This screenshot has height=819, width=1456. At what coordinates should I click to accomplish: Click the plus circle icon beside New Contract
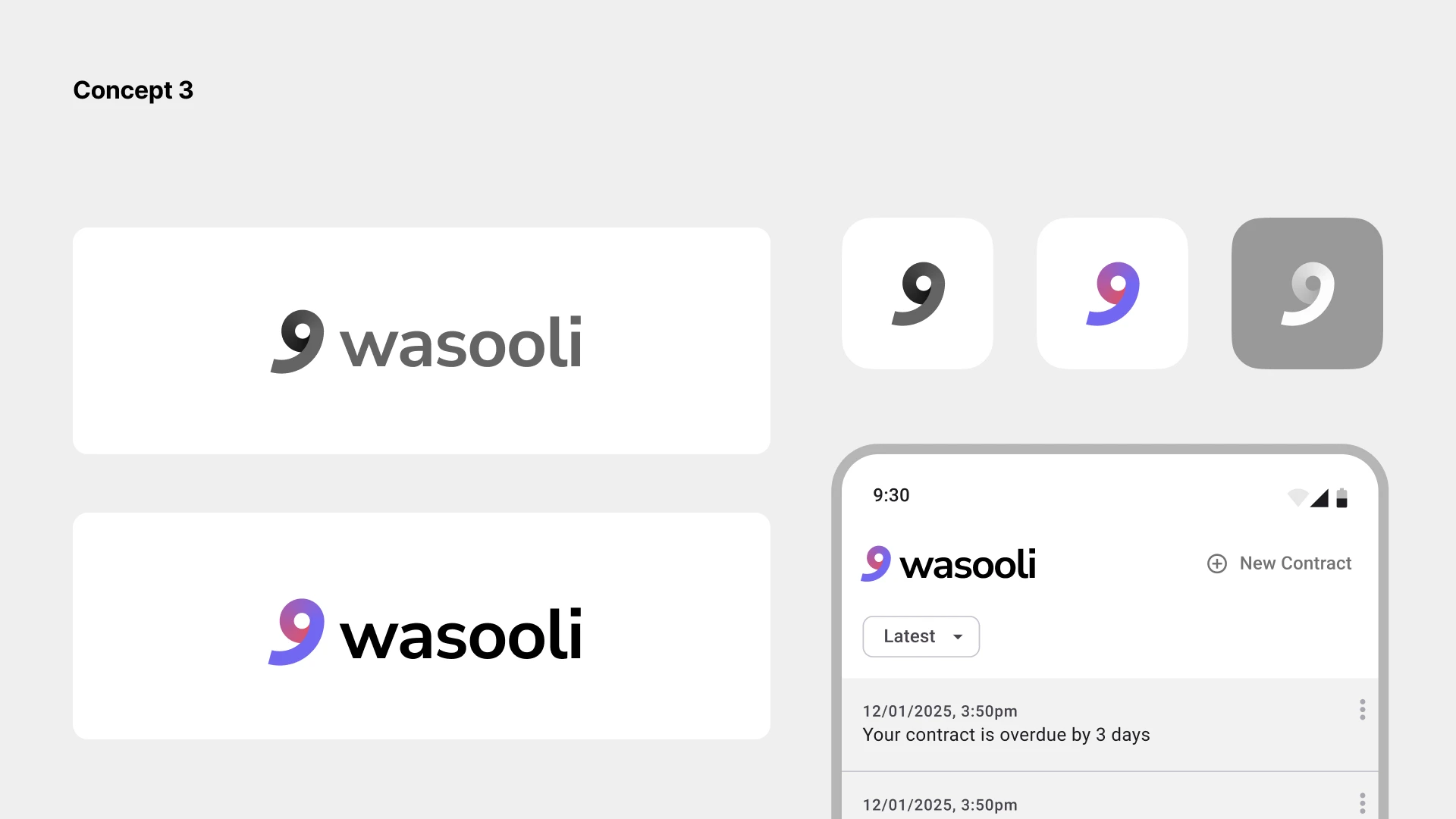click(x=1217, y=563)
